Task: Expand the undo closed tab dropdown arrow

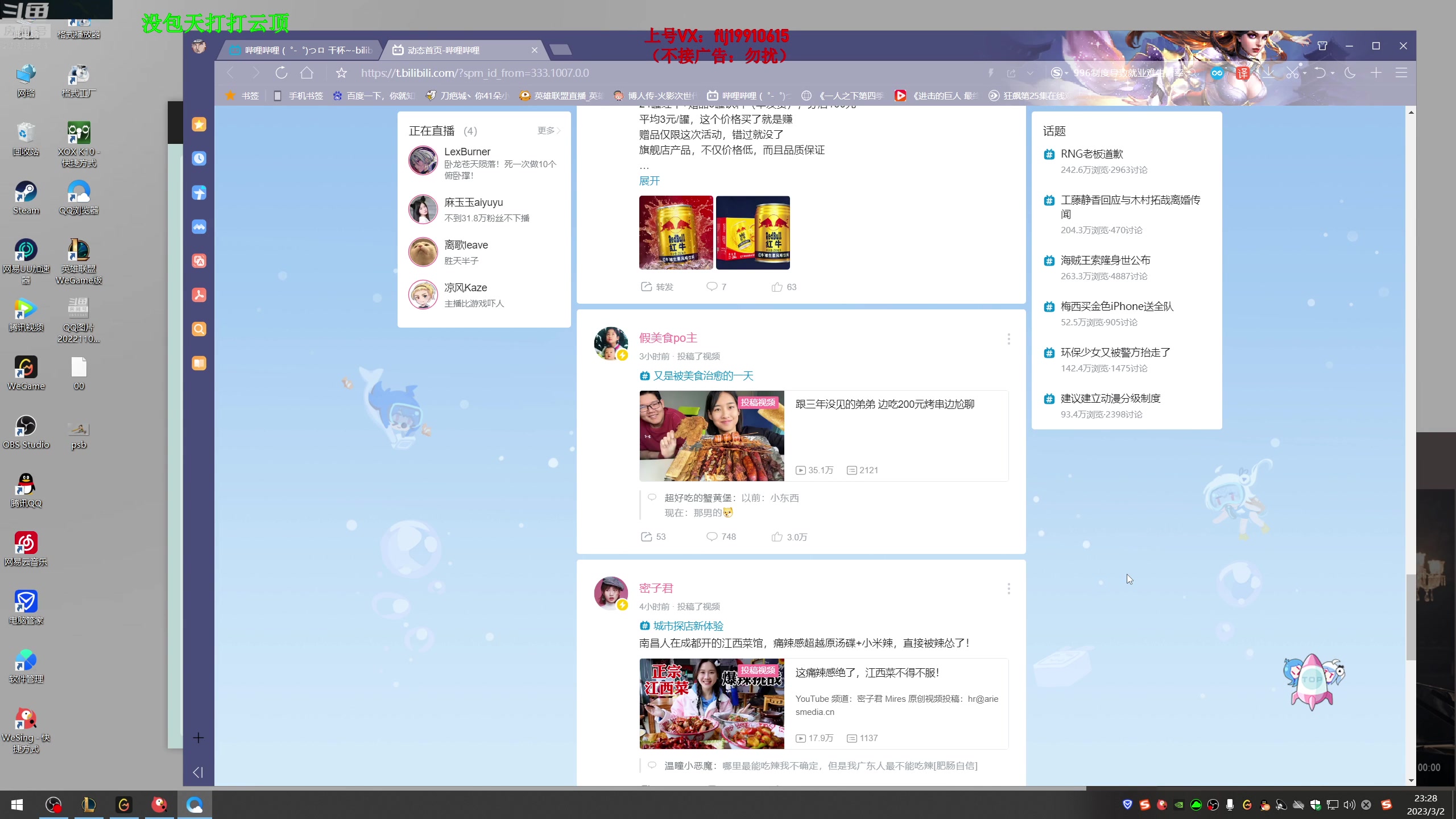Action: point(1333,73)
